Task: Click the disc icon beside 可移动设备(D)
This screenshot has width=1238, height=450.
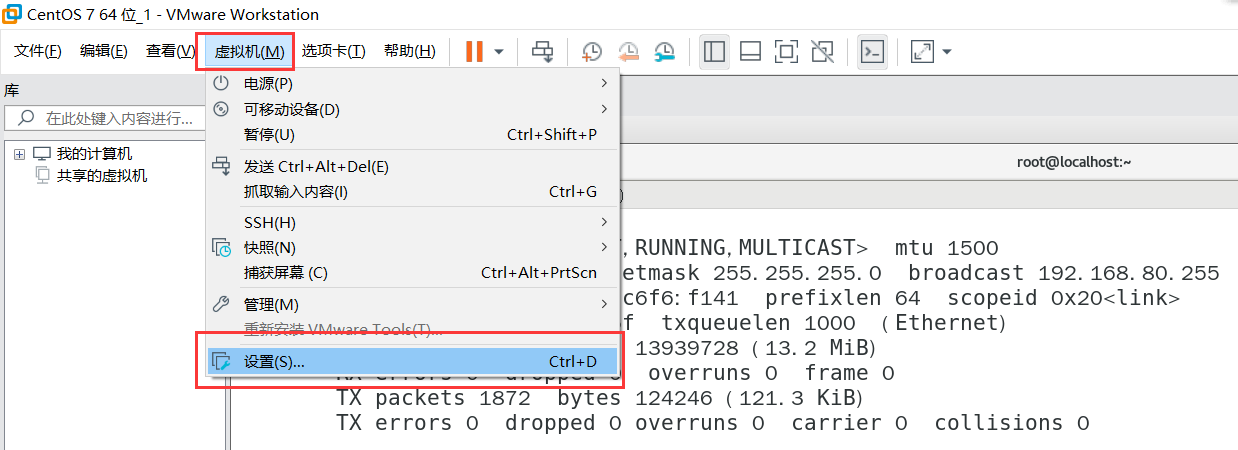Action: click(x=221, y=109)
